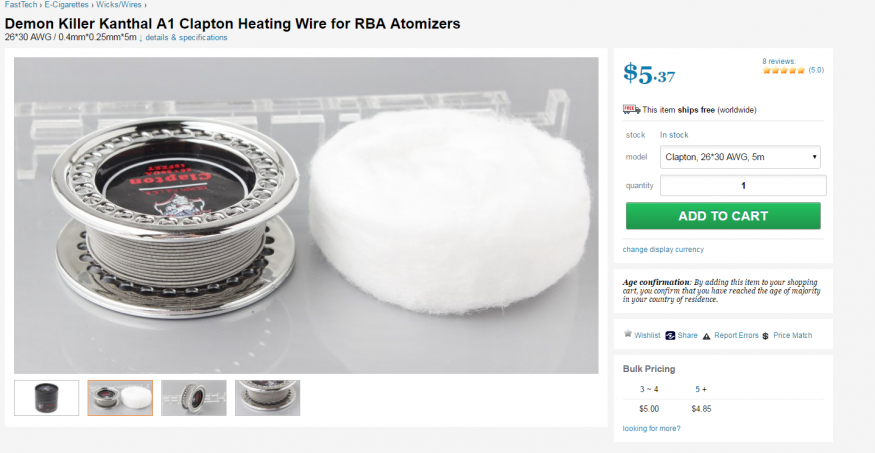Viewport: 875px width, 453px height.
Task: Select the first black box thumbnail
Action: (46, 398)
